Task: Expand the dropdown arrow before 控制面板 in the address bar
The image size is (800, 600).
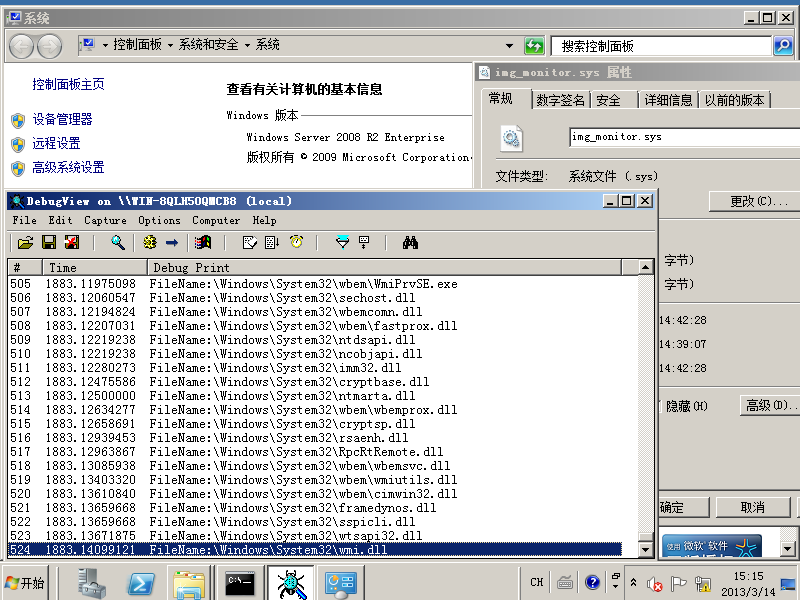Action: (x=105, y=45)
